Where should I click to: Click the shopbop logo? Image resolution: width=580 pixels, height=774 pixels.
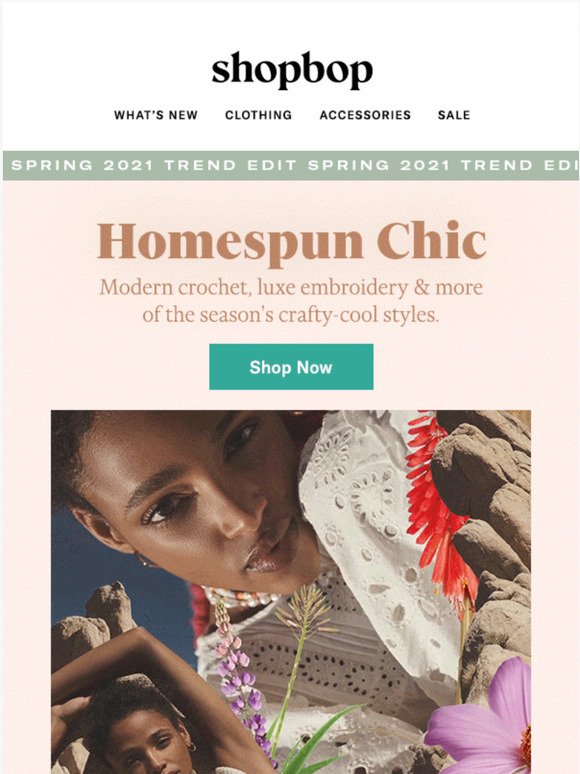pyautogui.click(x=292, y=70)
